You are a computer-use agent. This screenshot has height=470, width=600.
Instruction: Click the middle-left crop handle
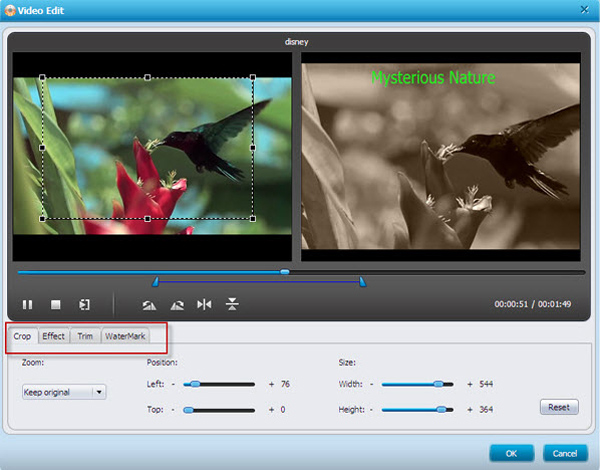point(42,148)
